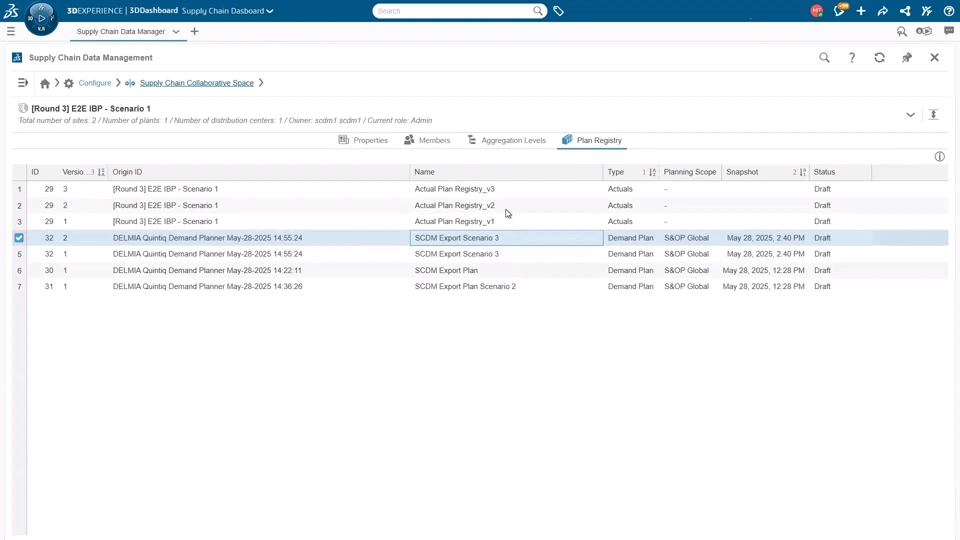Click origin ID ending 14:36:26
The height and width of the screenshot is (540, 960).
click(x=207, y=287)
